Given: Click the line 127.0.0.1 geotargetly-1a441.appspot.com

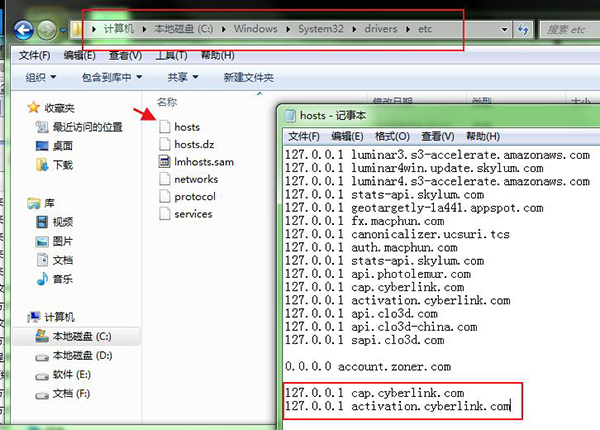Looking at the screenshot, I should pyautogui.click(x=414, y=208).
